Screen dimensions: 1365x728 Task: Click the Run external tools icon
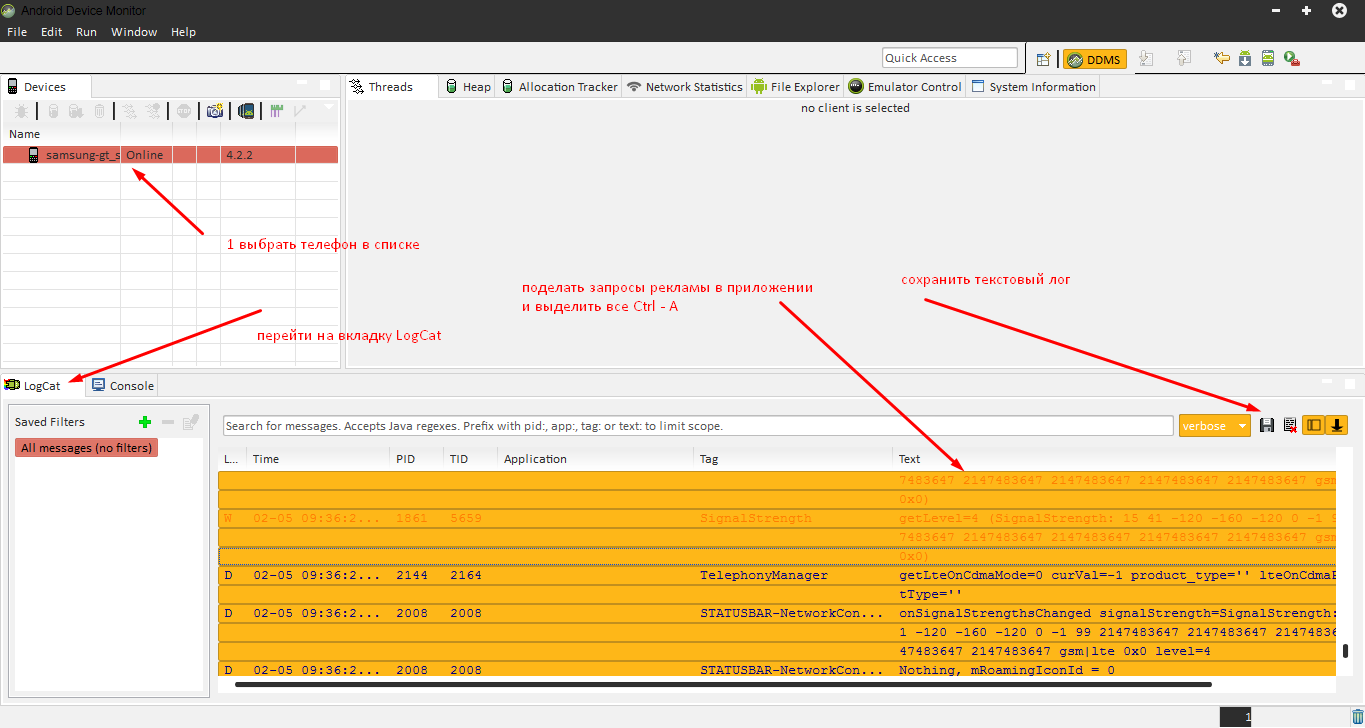point(1291,59)
